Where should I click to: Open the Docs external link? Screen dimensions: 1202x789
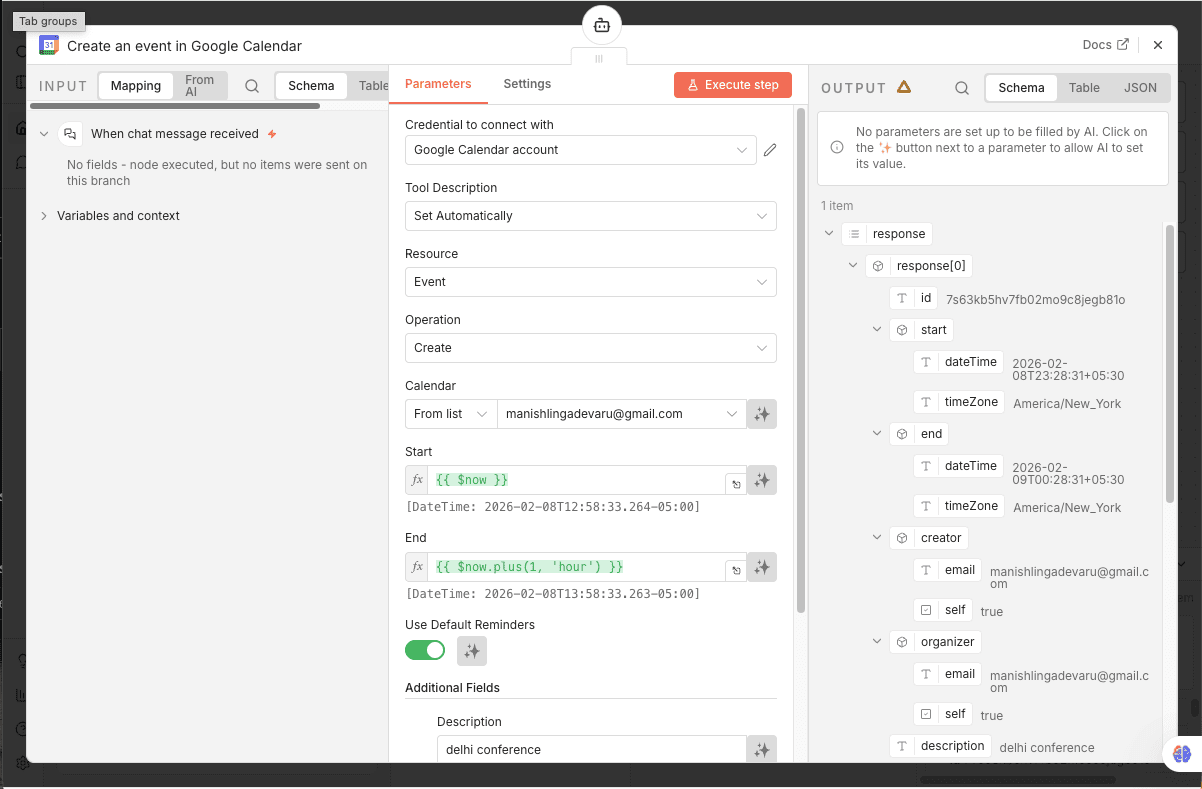coord(1106,45)
